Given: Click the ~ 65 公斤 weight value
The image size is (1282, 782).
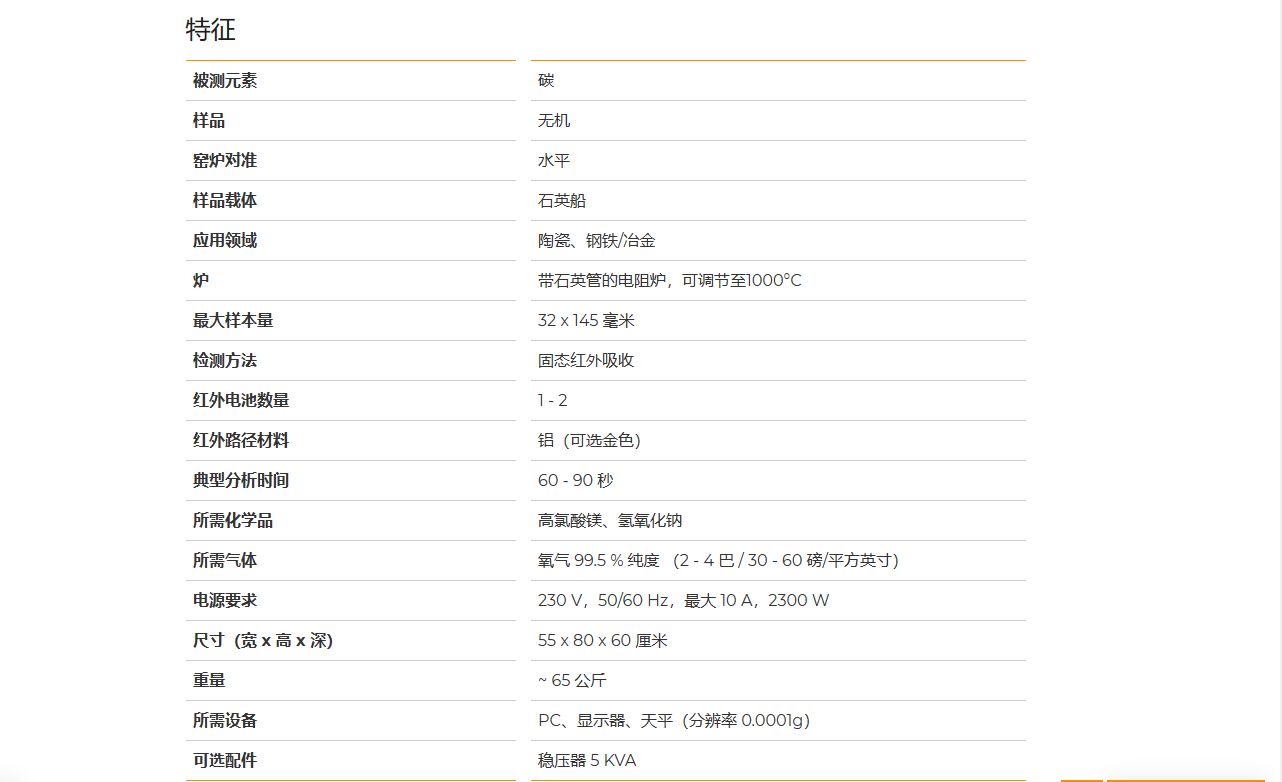Looking at the screenshot, I should pyautogui.click(x=572, y=681).
